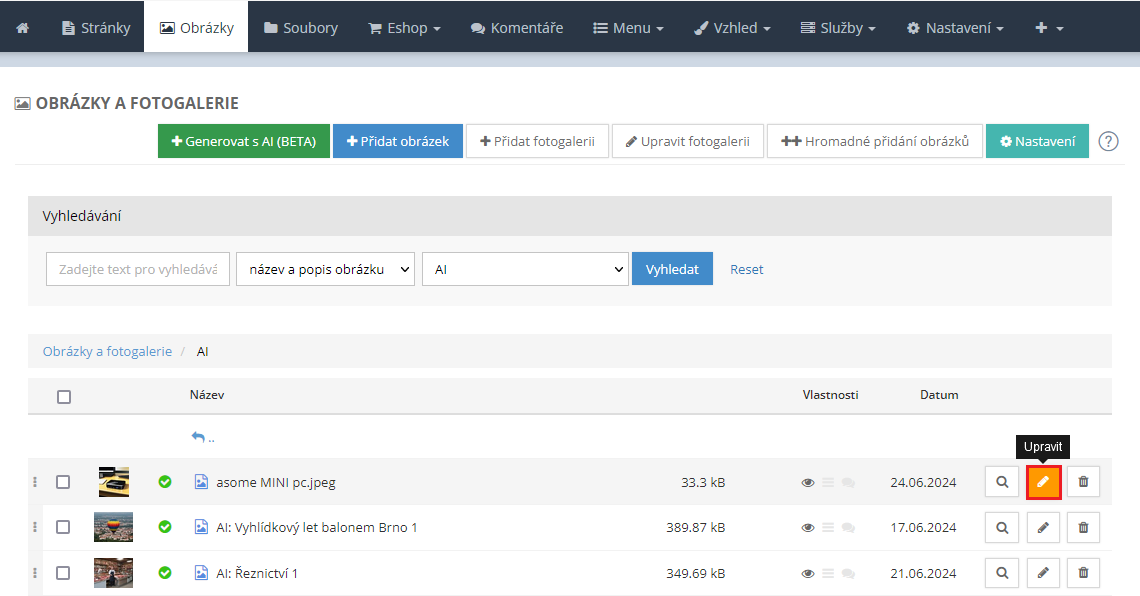
Task: Preview AI: Řeznictví 1 with the magnifier icon
Action: 1001,573
